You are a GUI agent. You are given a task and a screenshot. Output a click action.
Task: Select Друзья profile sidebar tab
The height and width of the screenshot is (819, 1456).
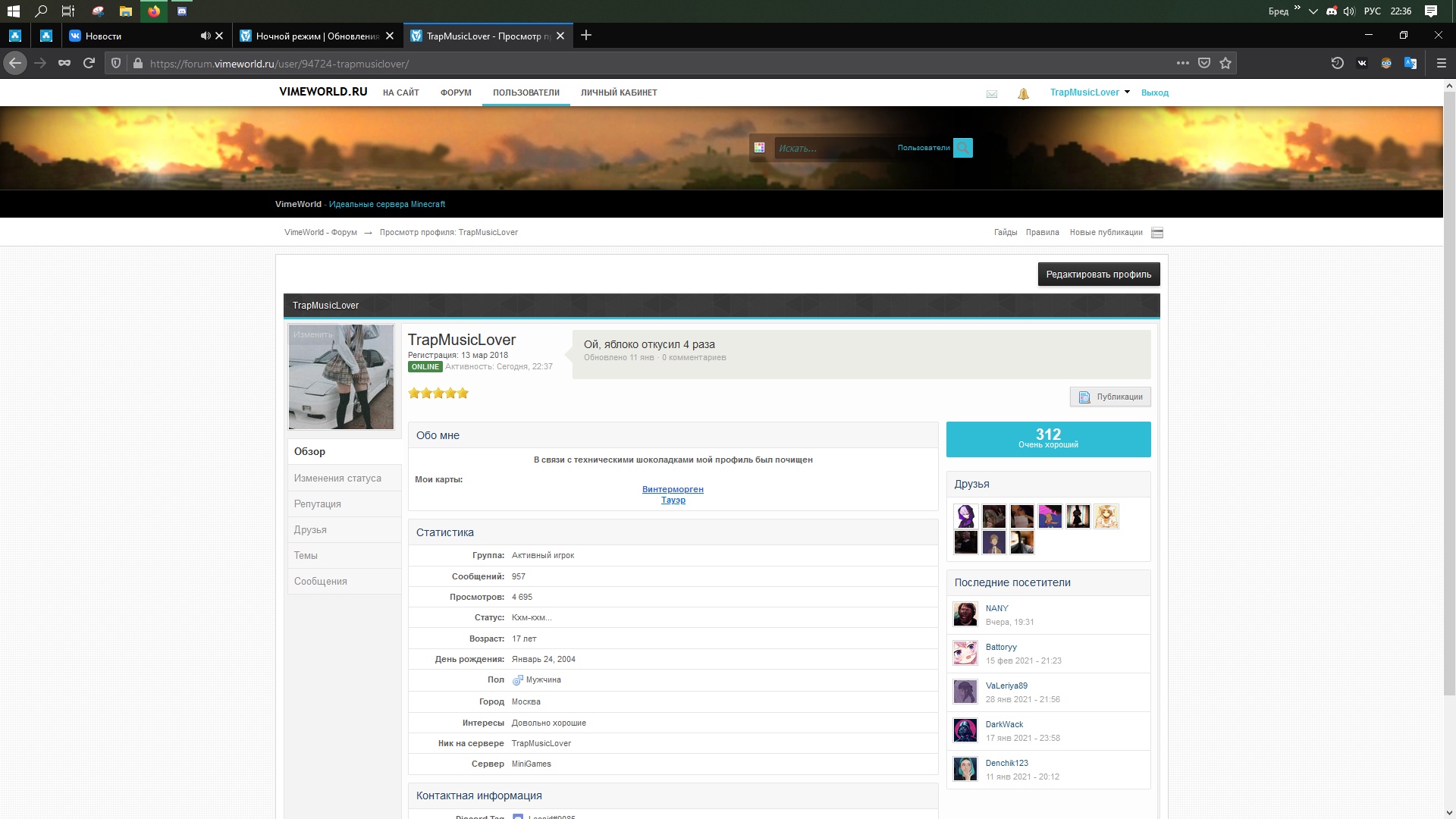tap(344, 529)
